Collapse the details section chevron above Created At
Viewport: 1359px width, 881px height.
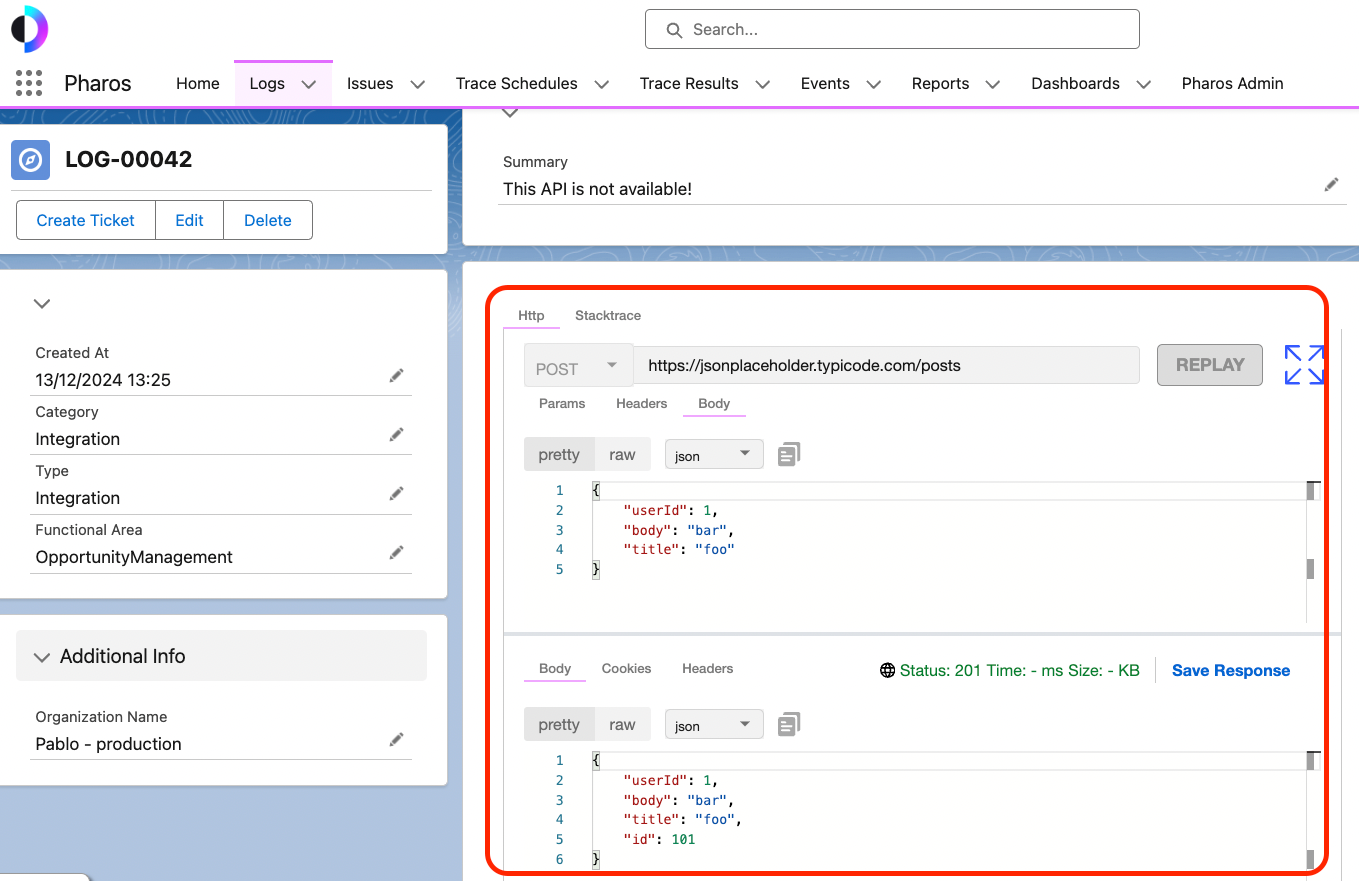pyautogui.click(x=42, y=303)
